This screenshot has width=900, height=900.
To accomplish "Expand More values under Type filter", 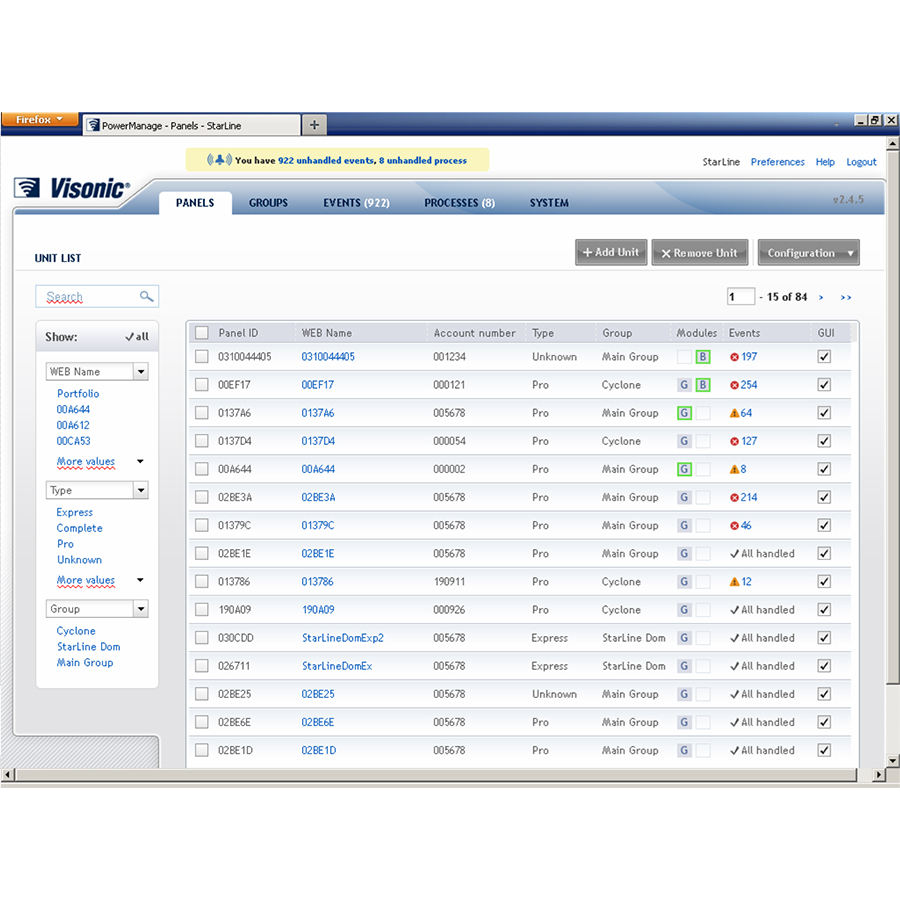I will click(86, 580).
